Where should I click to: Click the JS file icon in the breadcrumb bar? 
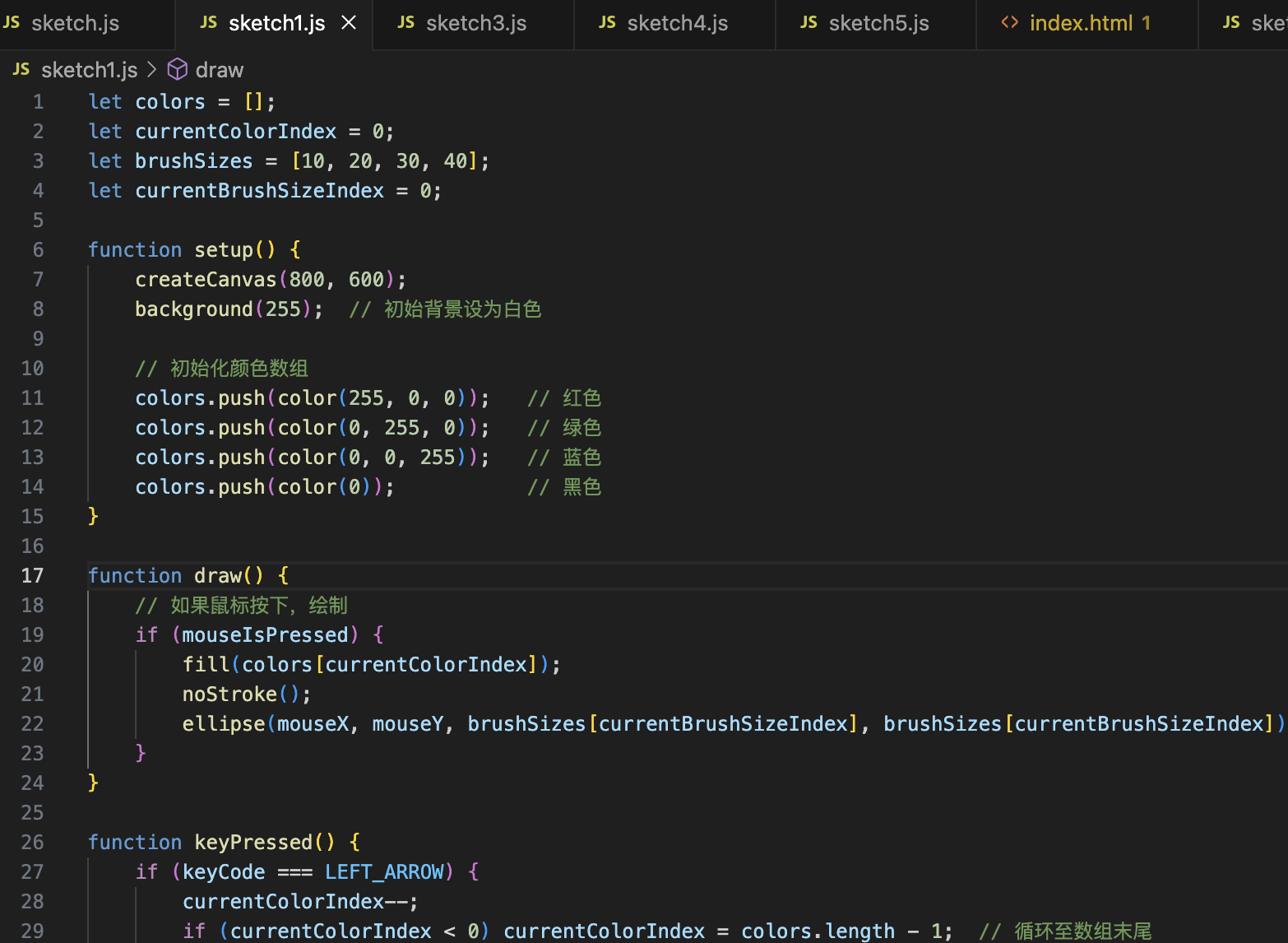(21, 69)
